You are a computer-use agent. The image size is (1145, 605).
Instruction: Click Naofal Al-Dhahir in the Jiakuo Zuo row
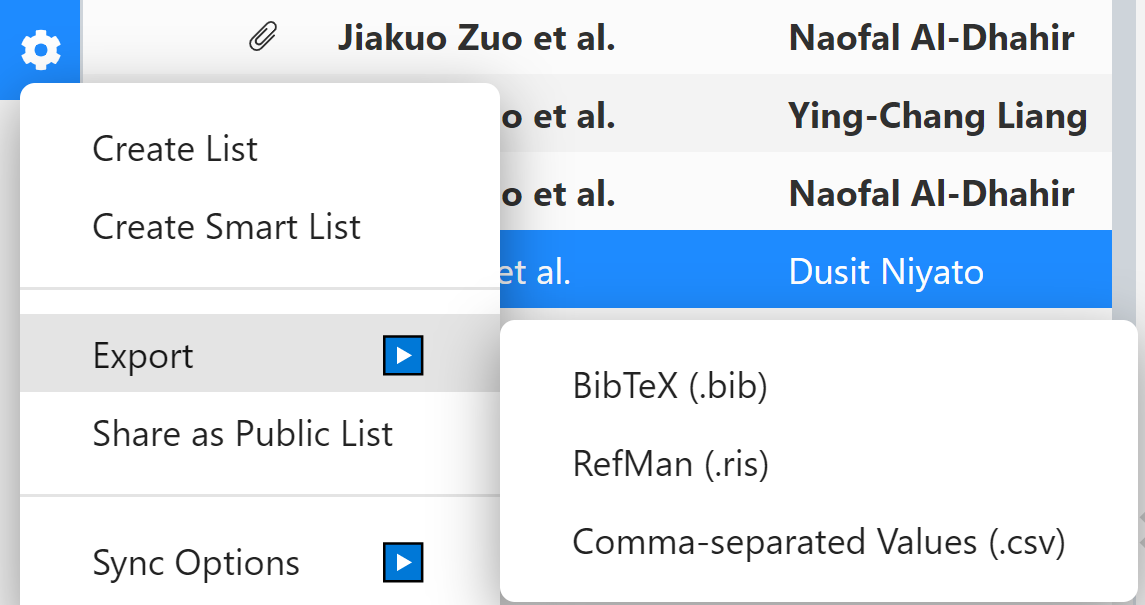(x=931, y=39)
